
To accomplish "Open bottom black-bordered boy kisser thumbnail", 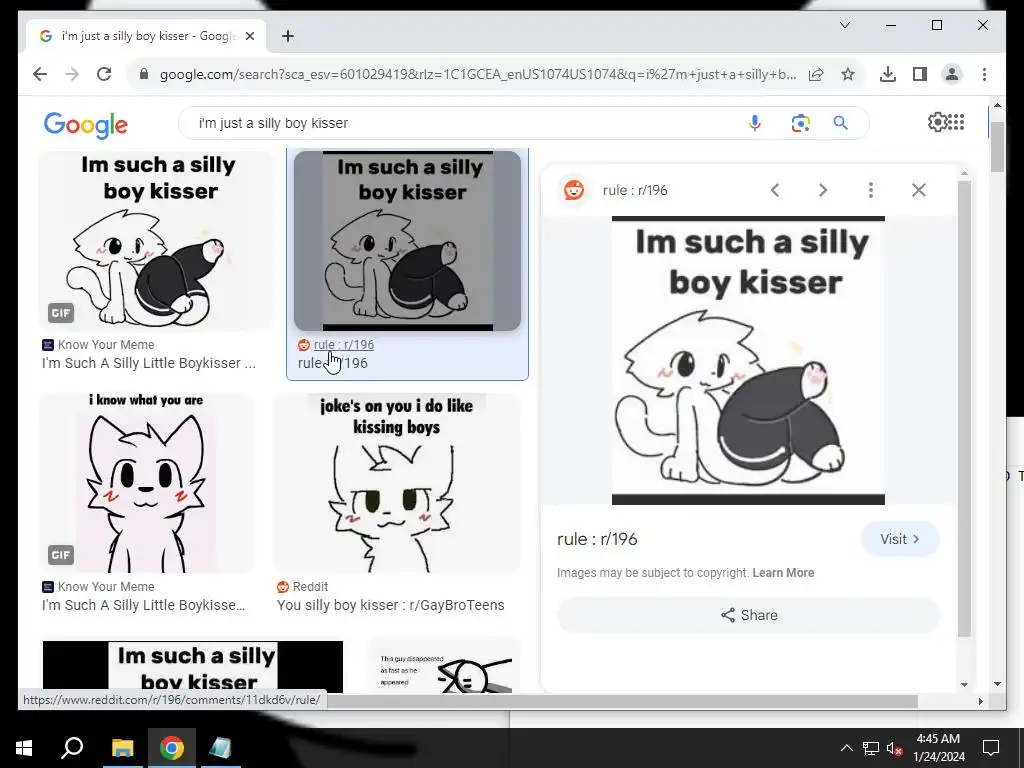I will click(x=193, y=667).
